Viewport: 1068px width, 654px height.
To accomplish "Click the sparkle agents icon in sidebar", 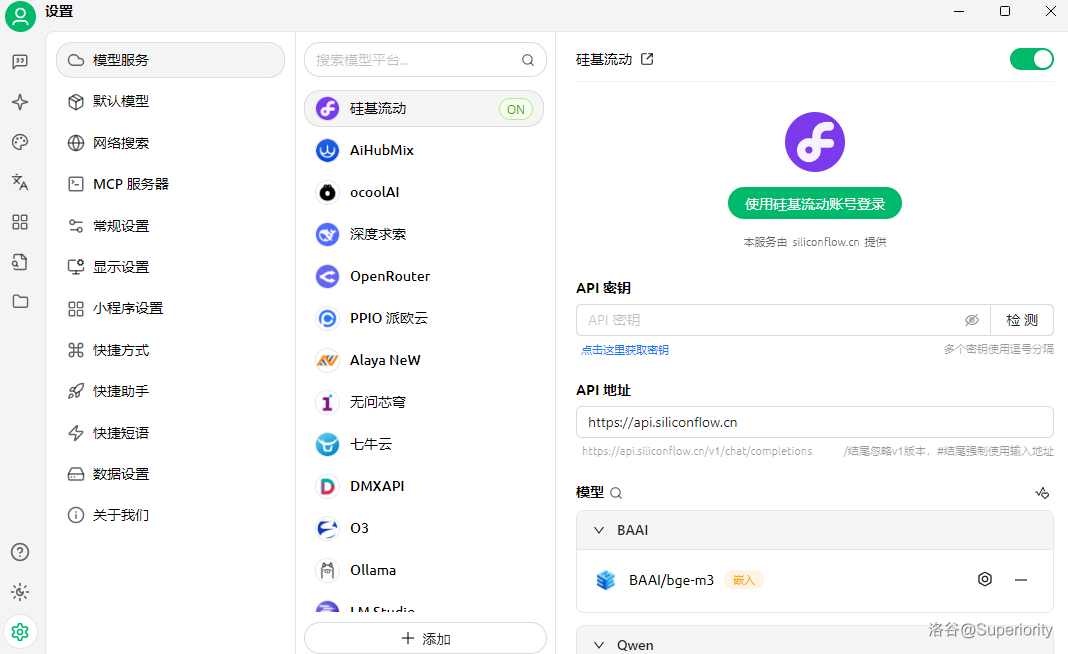I will pos(20,102).
